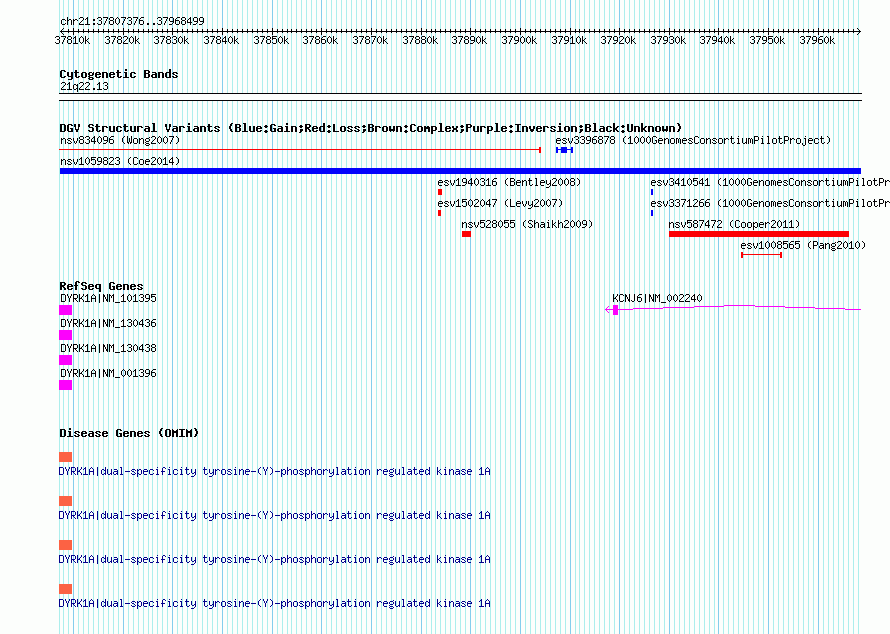Click the 37880k ruler tick
This screenshot has width=890, height=634.
pos(420,40)
